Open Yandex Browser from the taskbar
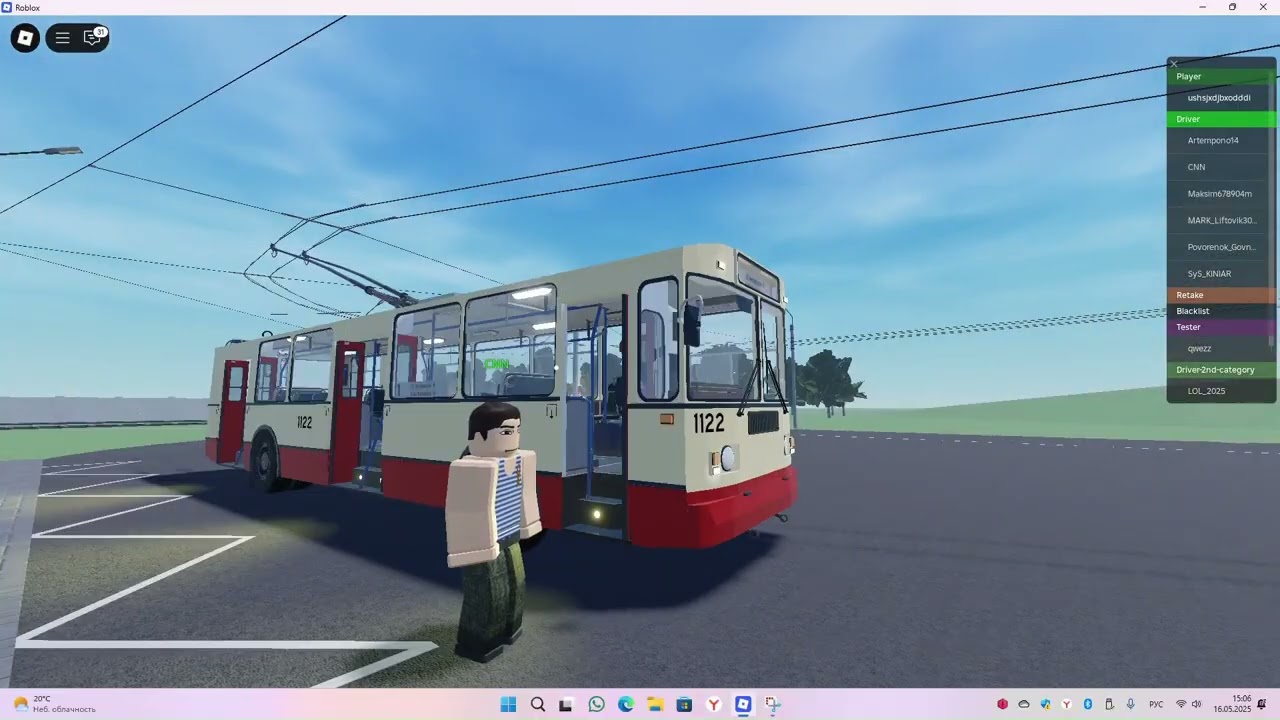Screen dimensions: 1280x720 pyautogui.click(x=714, y=704)
